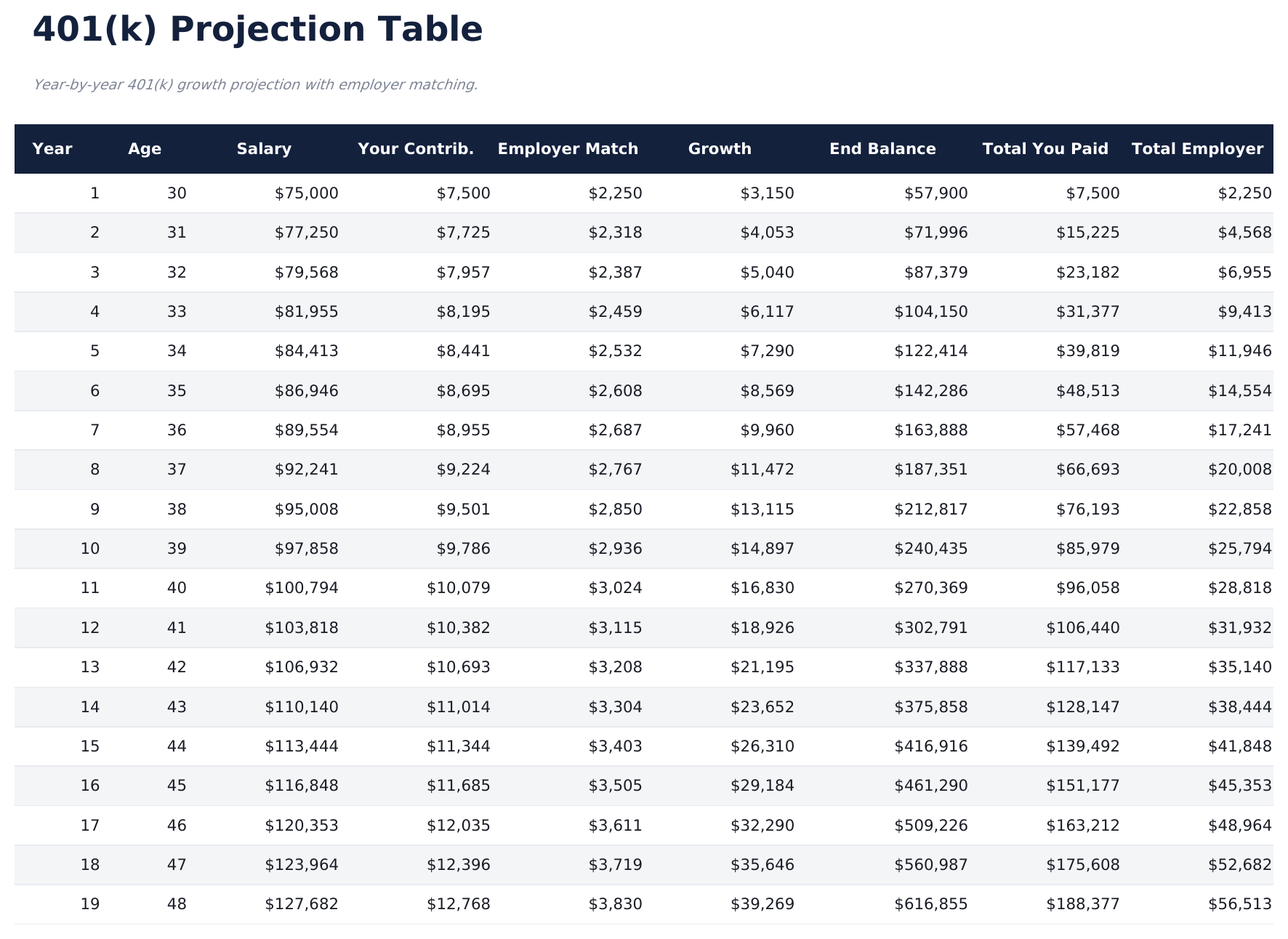
Task: Click the Your Contrib. column header
Action: coord(416,149)
